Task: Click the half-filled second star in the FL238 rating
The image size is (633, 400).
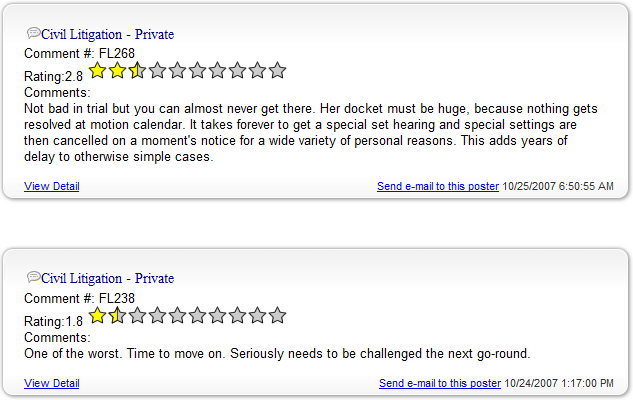Action: (117, 315)
